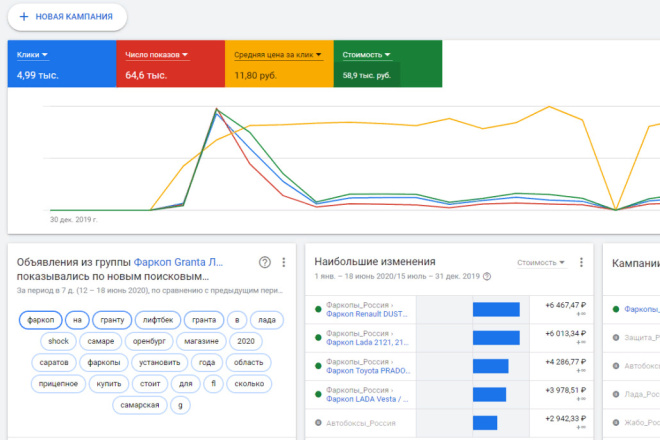Click paused status icon of Автобоксы_Россия row
This screenshot has height=440, width=660.
coord(318,423)
